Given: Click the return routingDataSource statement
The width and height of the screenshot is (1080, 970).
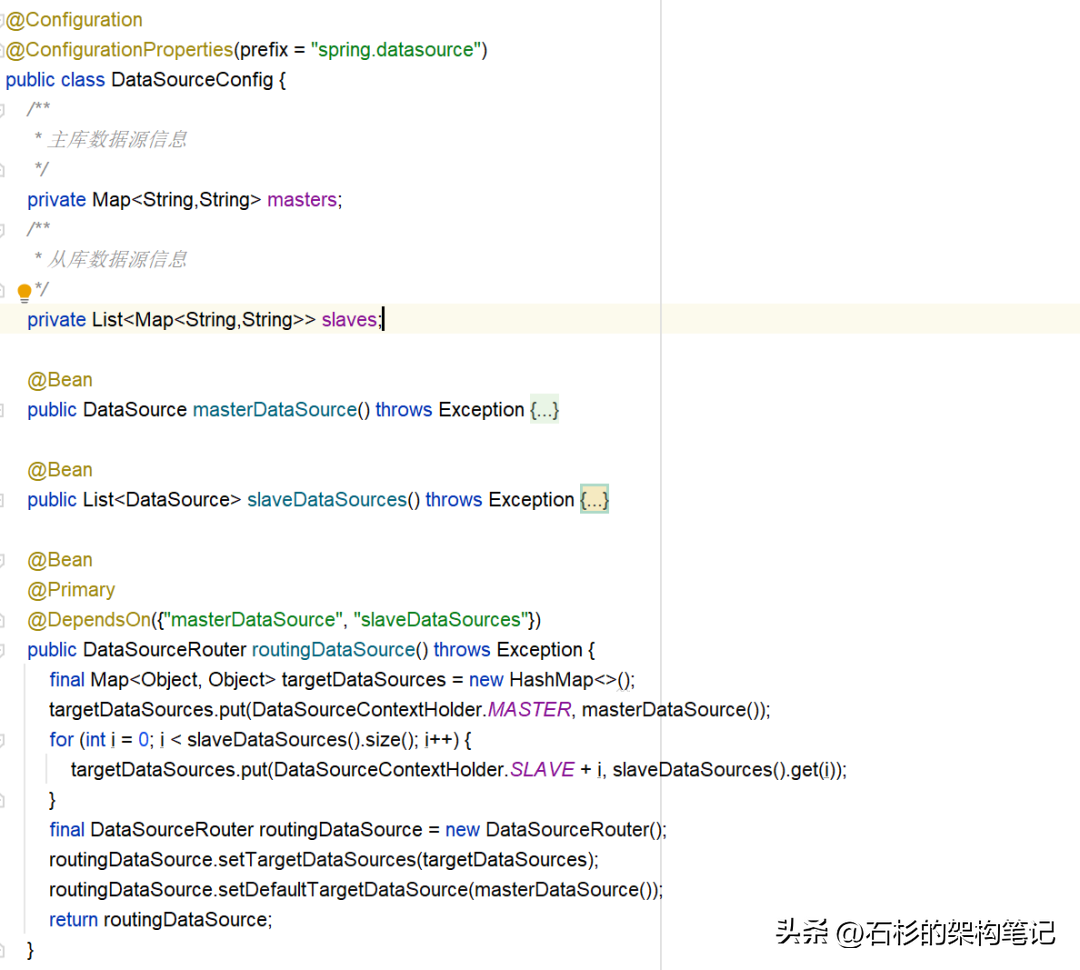Looking at the screenshot, I should (x=160, y=920).
